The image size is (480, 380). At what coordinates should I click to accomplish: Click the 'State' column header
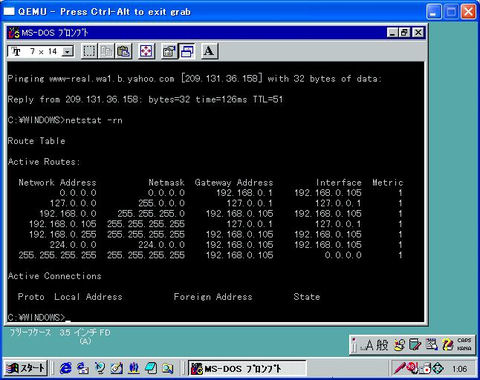point(307,297)
